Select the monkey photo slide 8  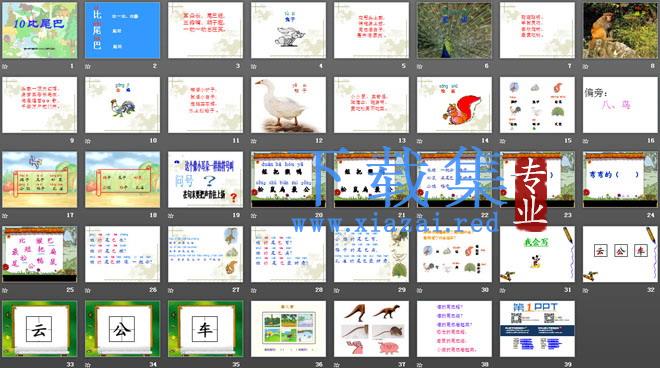click(x=620, y=30)
